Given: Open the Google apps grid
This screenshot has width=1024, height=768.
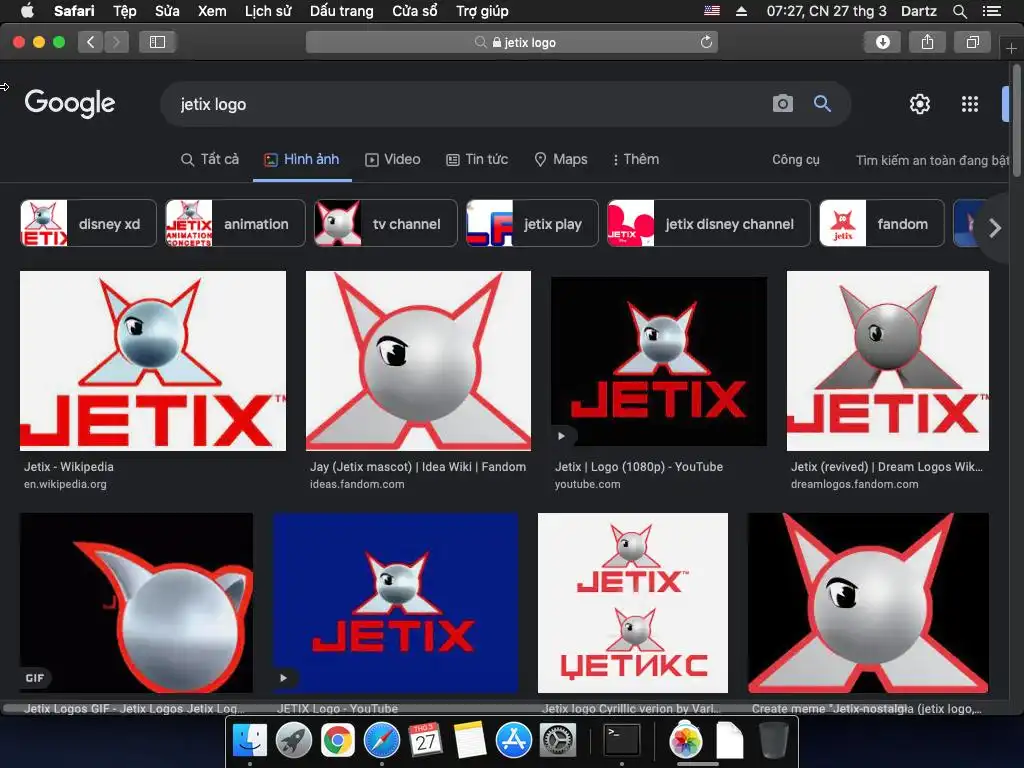Looking at the screenshot, I should [970, 104].
